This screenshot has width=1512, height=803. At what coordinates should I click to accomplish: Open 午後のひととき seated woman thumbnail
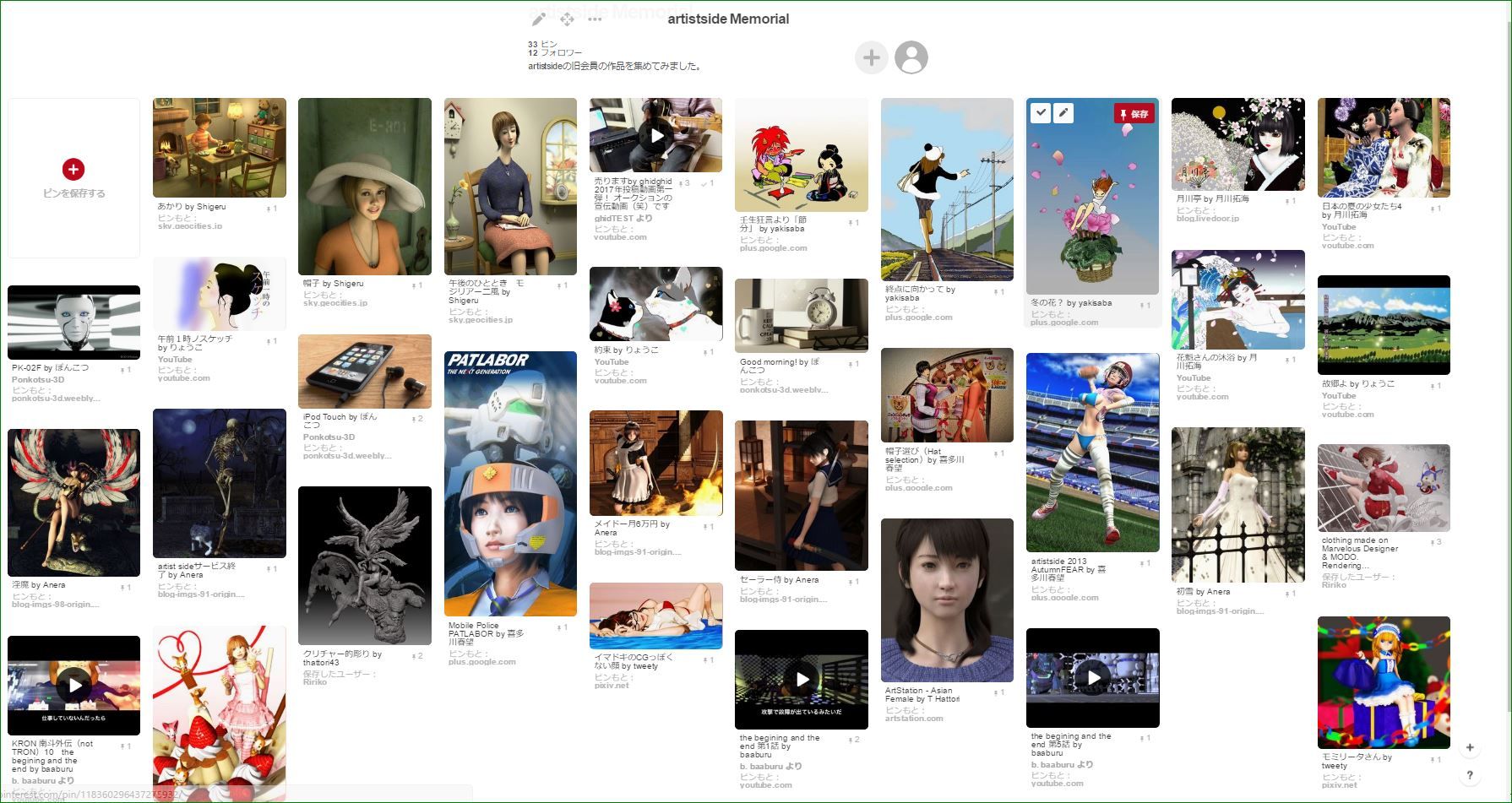(x=510, y=187)
